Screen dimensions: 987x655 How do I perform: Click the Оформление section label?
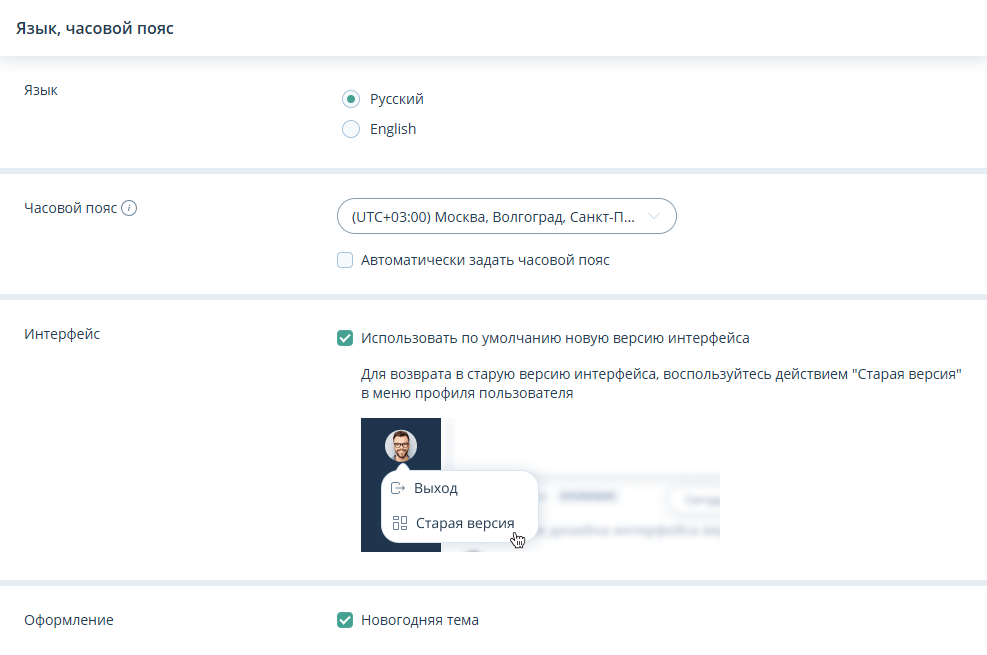click(69, 620)
